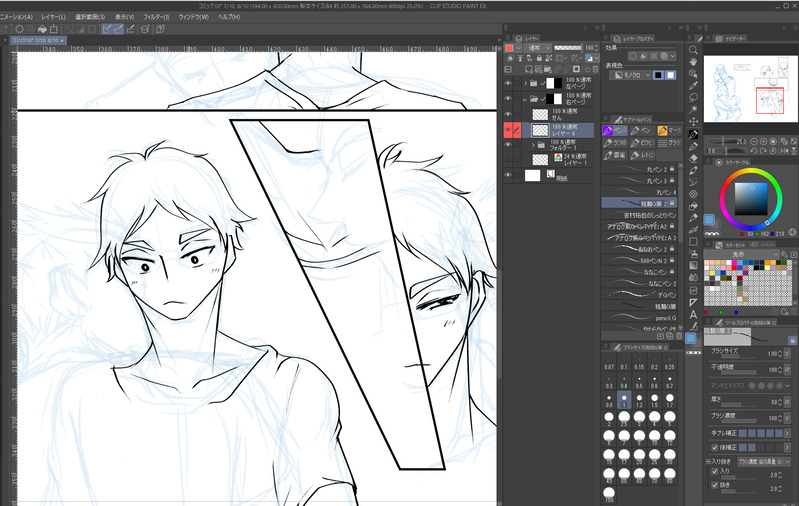Select the Lasso selection tool
The width and height of the screenshot is (799, 506).
click(x=693, y=97)
